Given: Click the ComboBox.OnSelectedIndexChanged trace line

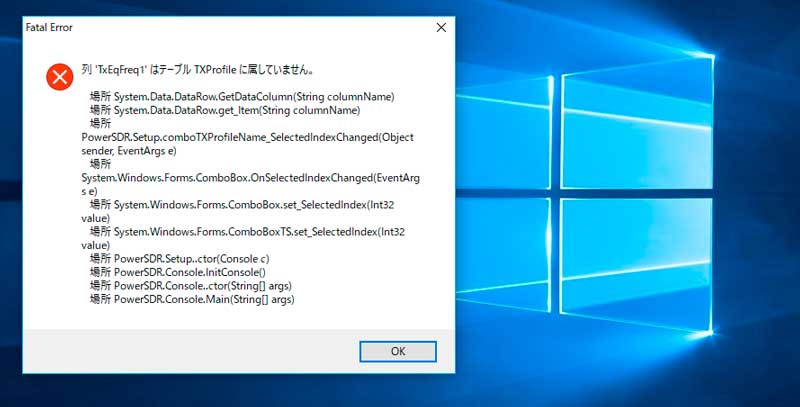Looking at the screenshot, I should pyautogui.click(x=250, y=177).
